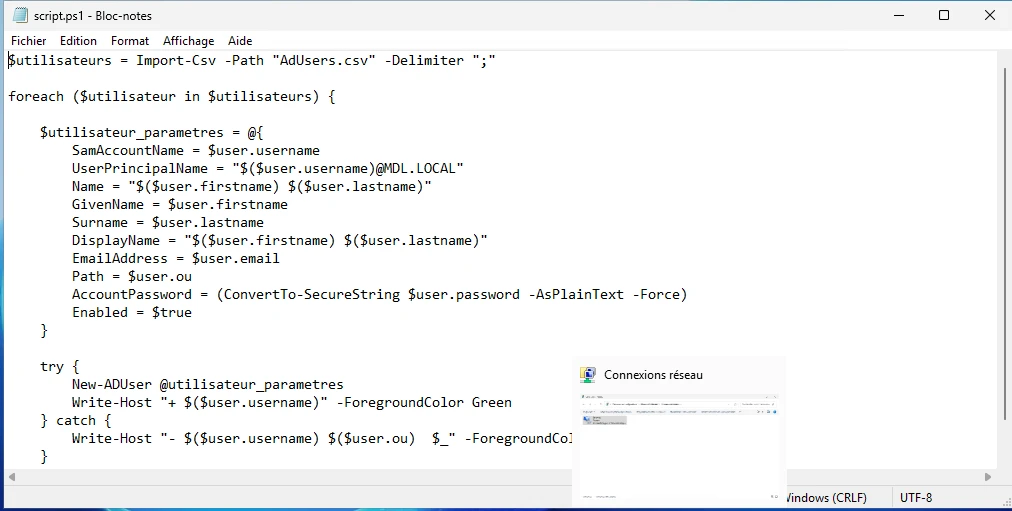Click the Connexions réseau preview title
The width and height of the screenshot is (1012, 511).
[653, 375]
